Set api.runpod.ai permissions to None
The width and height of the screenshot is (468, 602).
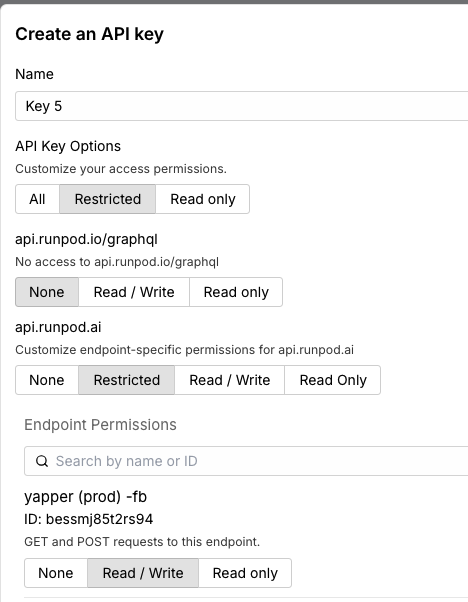[47, 380]
